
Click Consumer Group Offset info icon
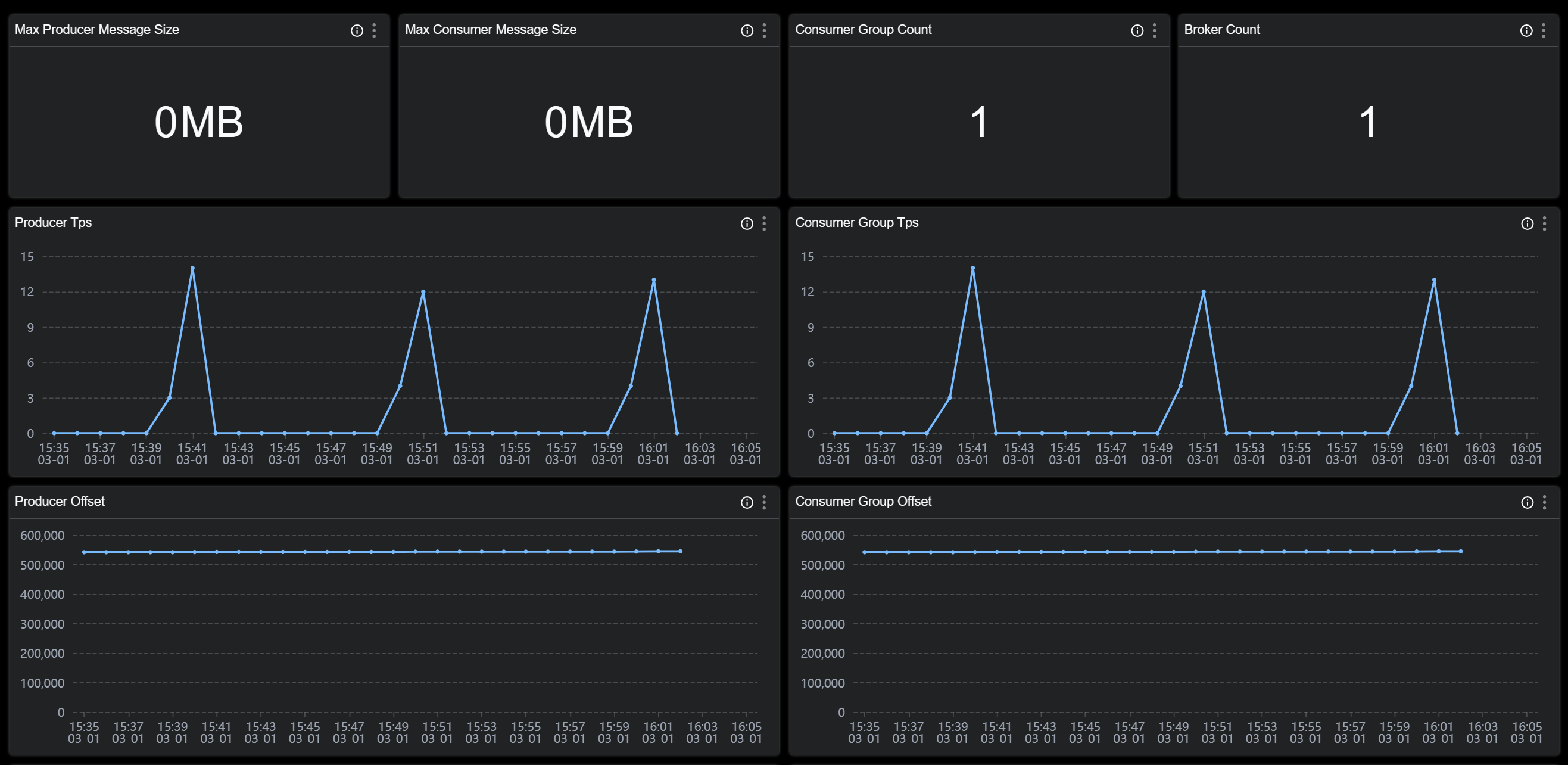click(1528, 502)
